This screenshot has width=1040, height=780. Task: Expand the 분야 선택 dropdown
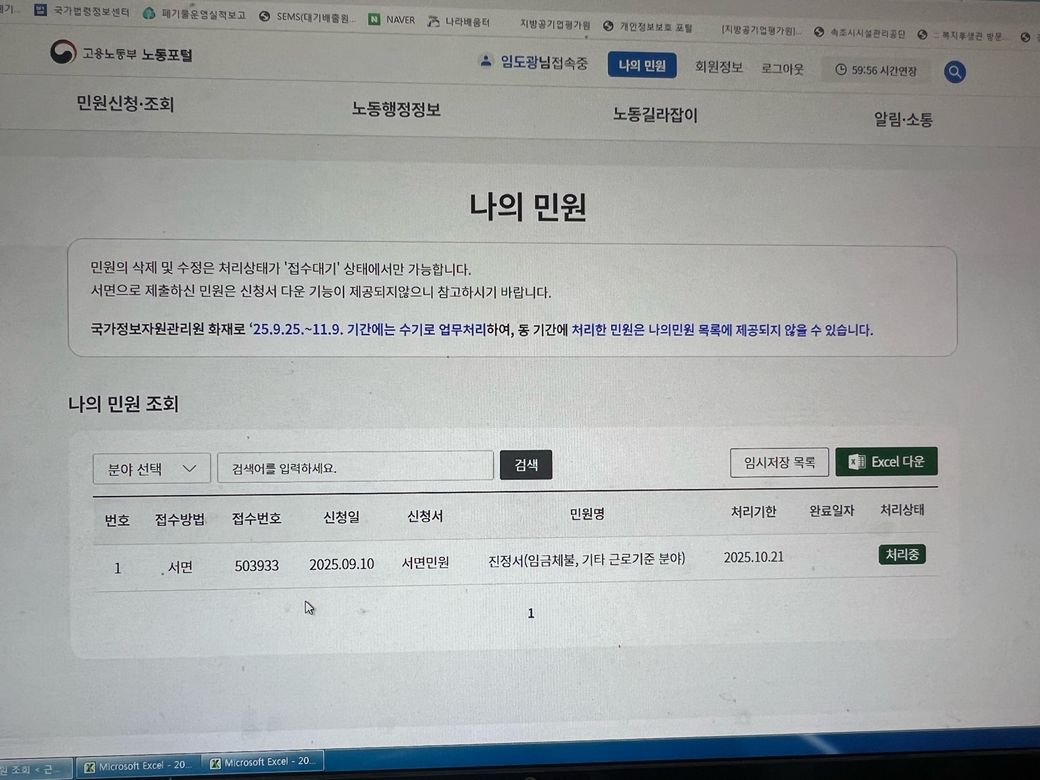point(151,469)
